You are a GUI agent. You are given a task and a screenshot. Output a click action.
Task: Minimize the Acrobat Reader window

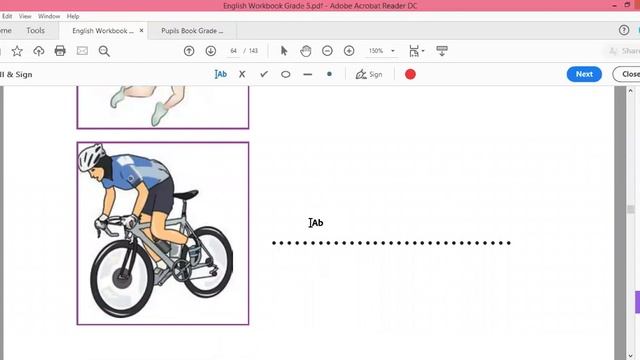(614, 6)
